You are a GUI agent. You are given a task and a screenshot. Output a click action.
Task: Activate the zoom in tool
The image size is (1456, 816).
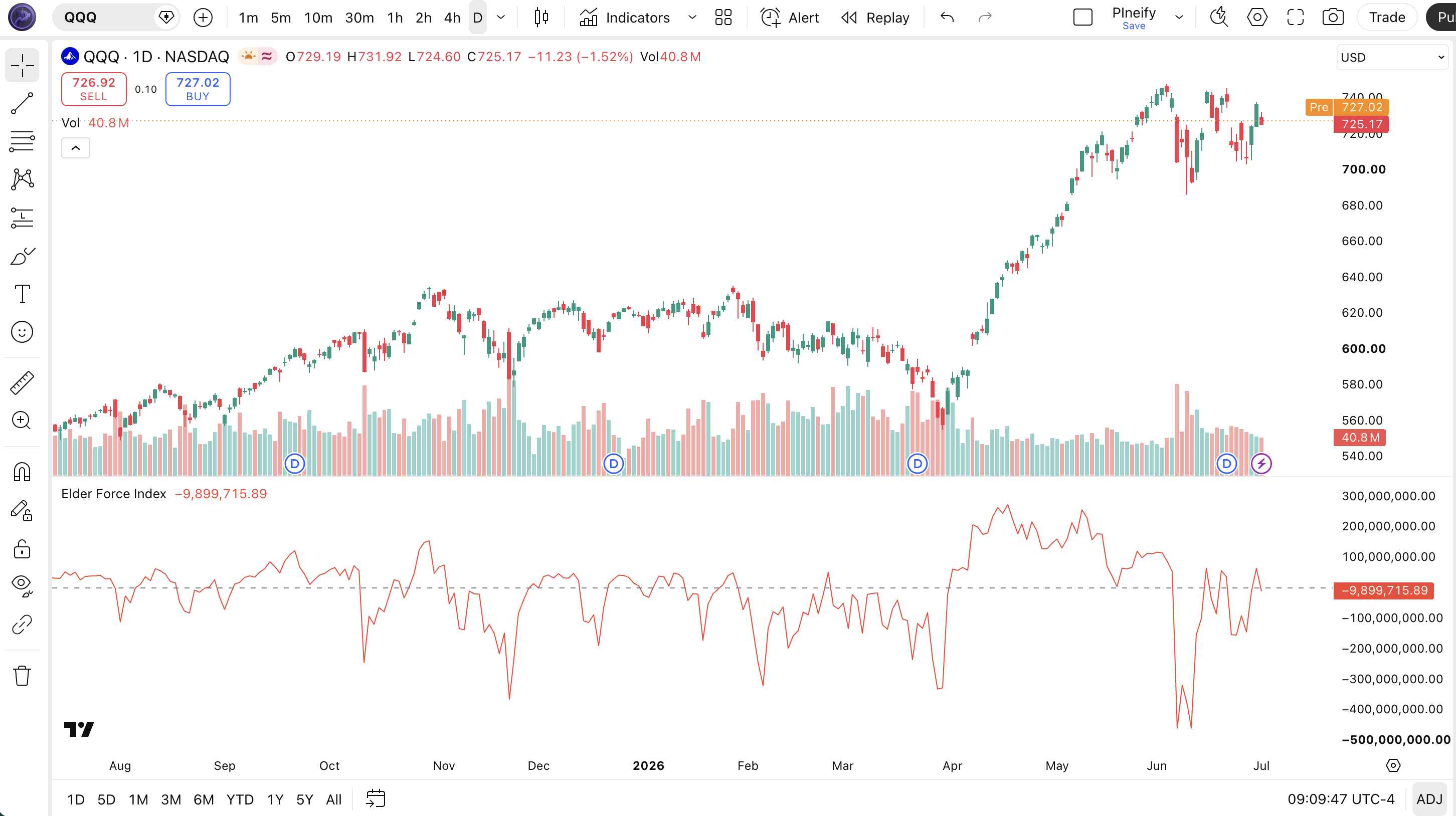(x=22, y=421)
